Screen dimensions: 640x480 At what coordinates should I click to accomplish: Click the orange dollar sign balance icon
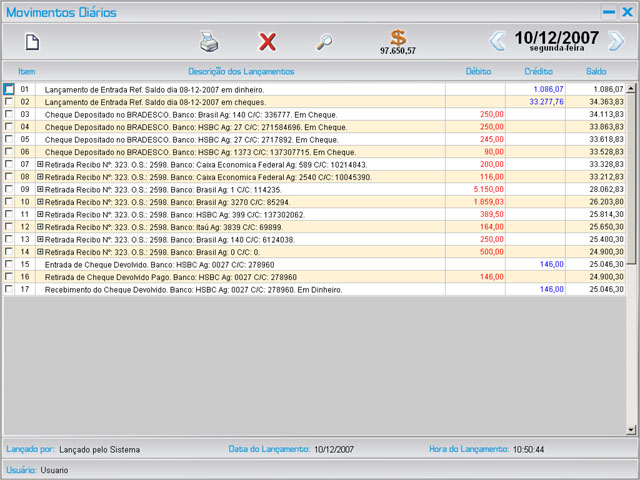pyautogui.click(x=398, y=38)
